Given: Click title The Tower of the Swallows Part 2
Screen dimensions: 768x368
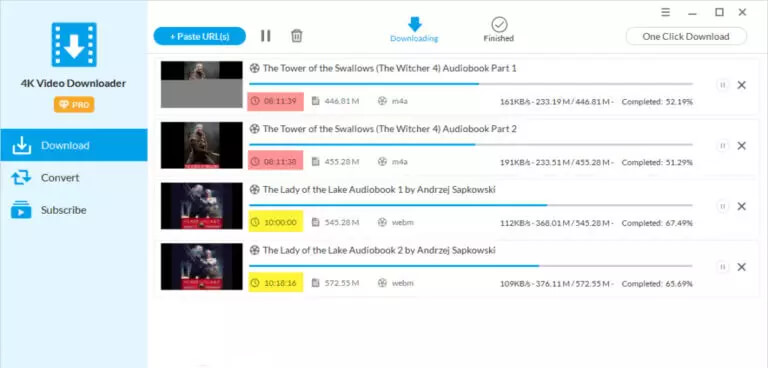Looking at the screenshot, I should click(x=389, y=129).
